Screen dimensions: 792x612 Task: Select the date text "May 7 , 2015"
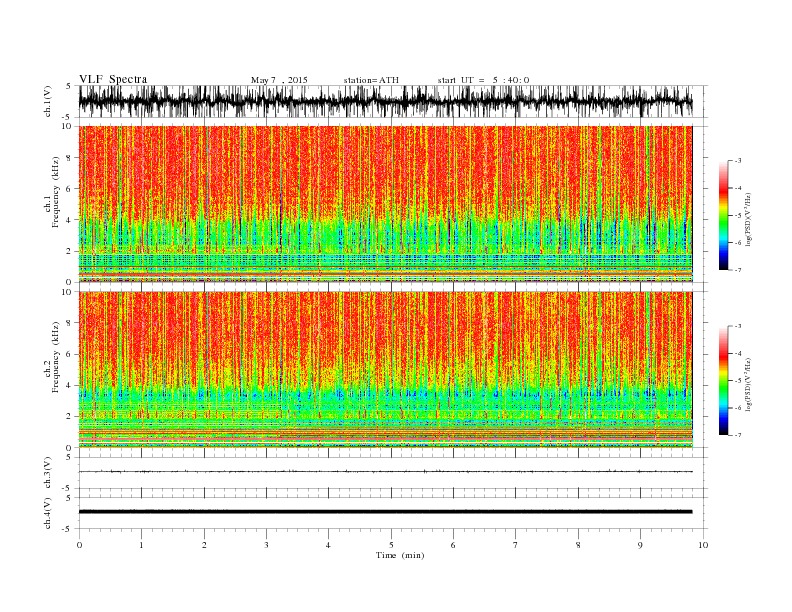point(279,80)
